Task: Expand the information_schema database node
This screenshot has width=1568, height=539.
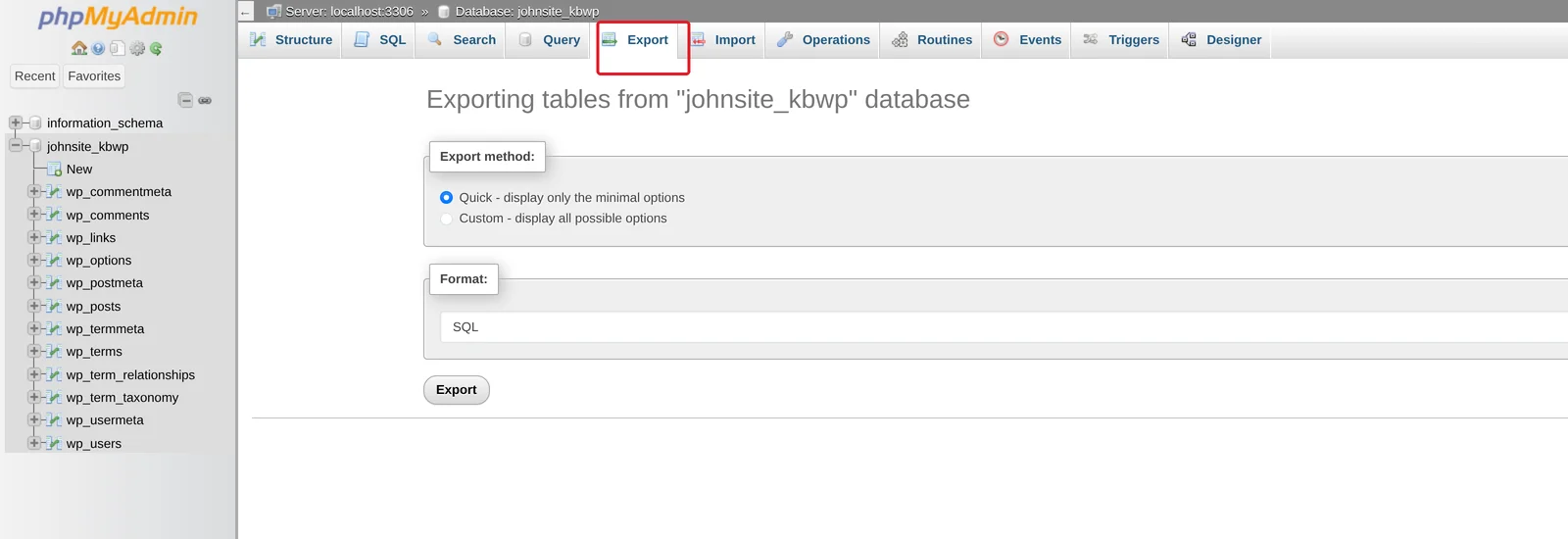Action: pyautogui.click(x=15, y=122)
